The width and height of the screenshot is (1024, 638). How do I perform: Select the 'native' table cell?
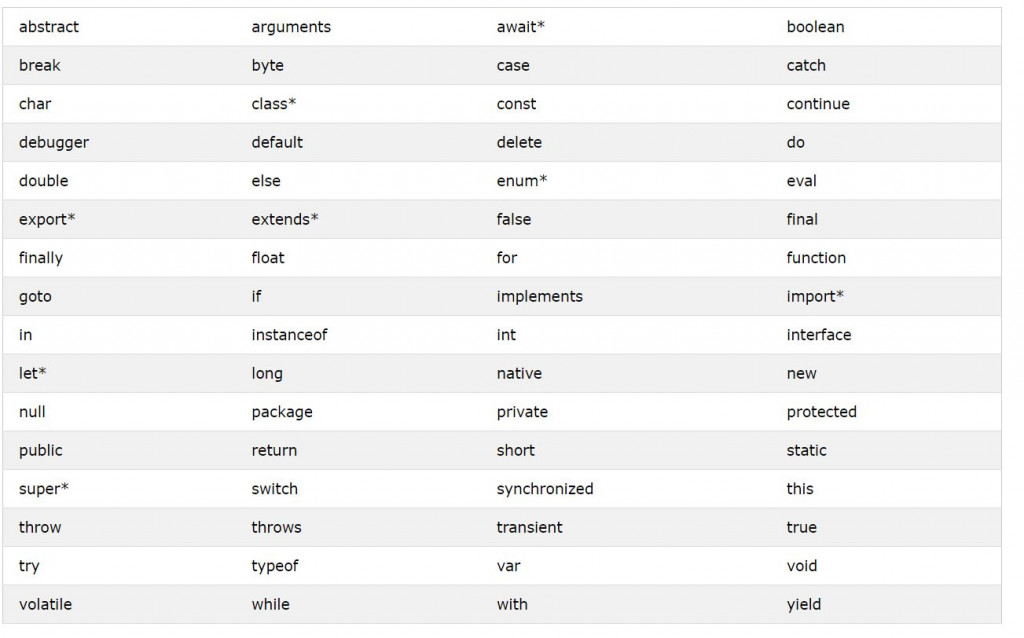tap(519, 374)
